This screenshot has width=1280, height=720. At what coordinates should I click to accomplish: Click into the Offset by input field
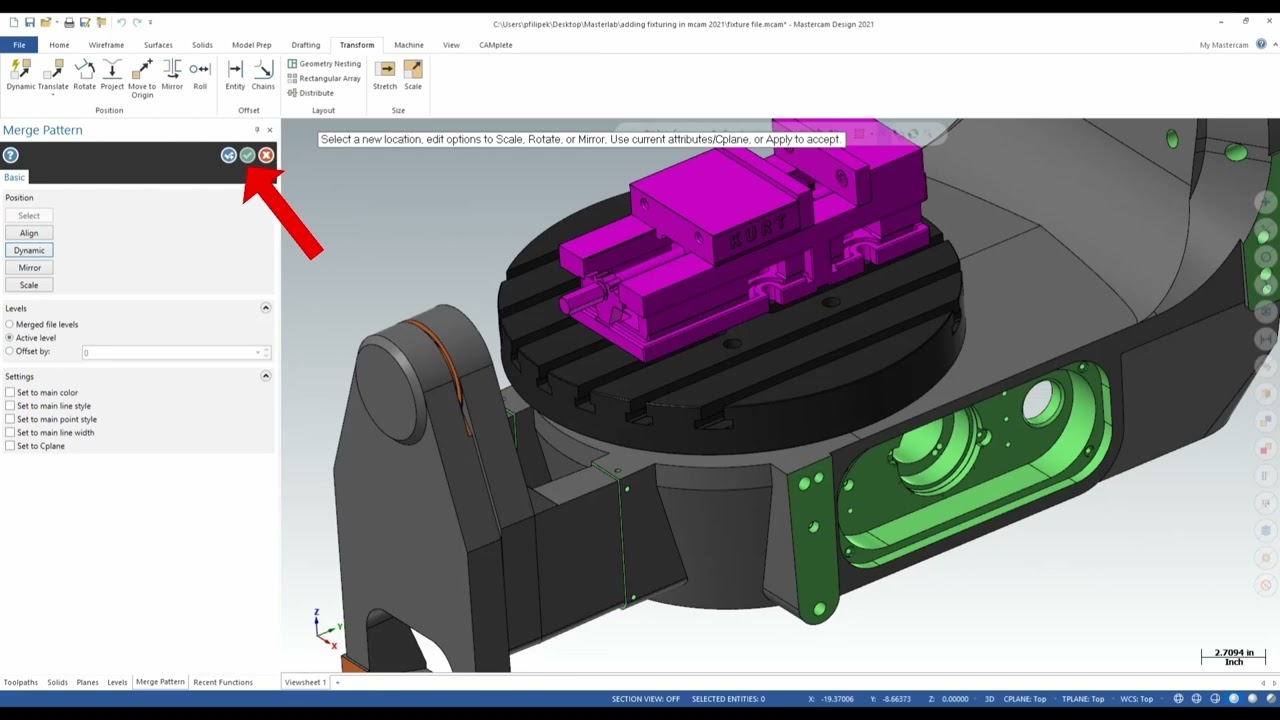(166, 352)
